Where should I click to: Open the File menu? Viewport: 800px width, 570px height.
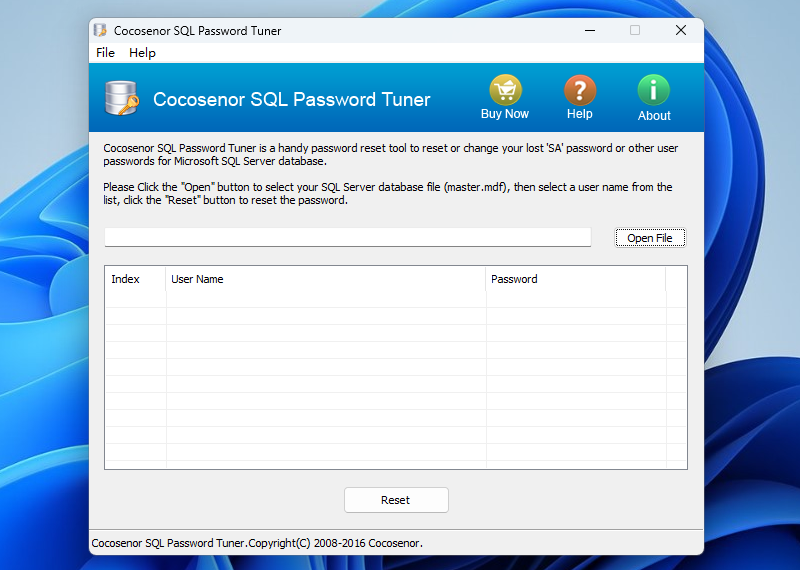click(x=105, y=53)
